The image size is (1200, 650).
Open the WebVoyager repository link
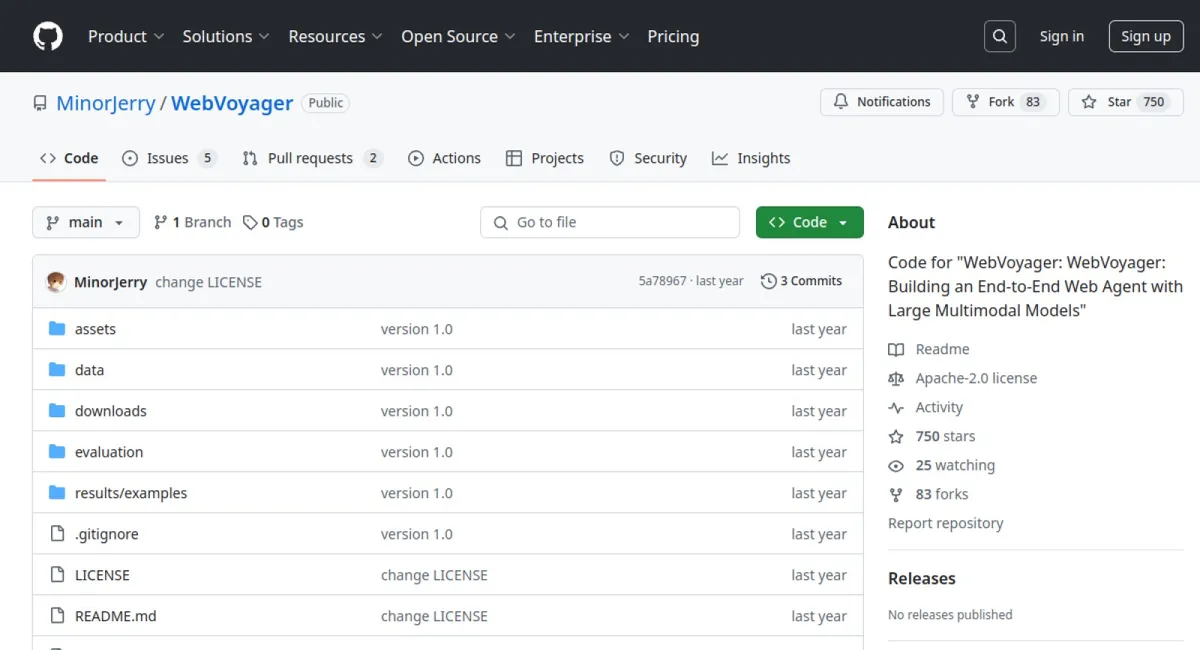232,103
